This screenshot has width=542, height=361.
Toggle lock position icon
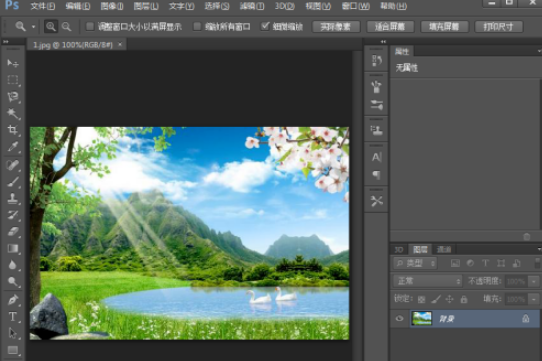pyautogui.click(x=449, y=299)
